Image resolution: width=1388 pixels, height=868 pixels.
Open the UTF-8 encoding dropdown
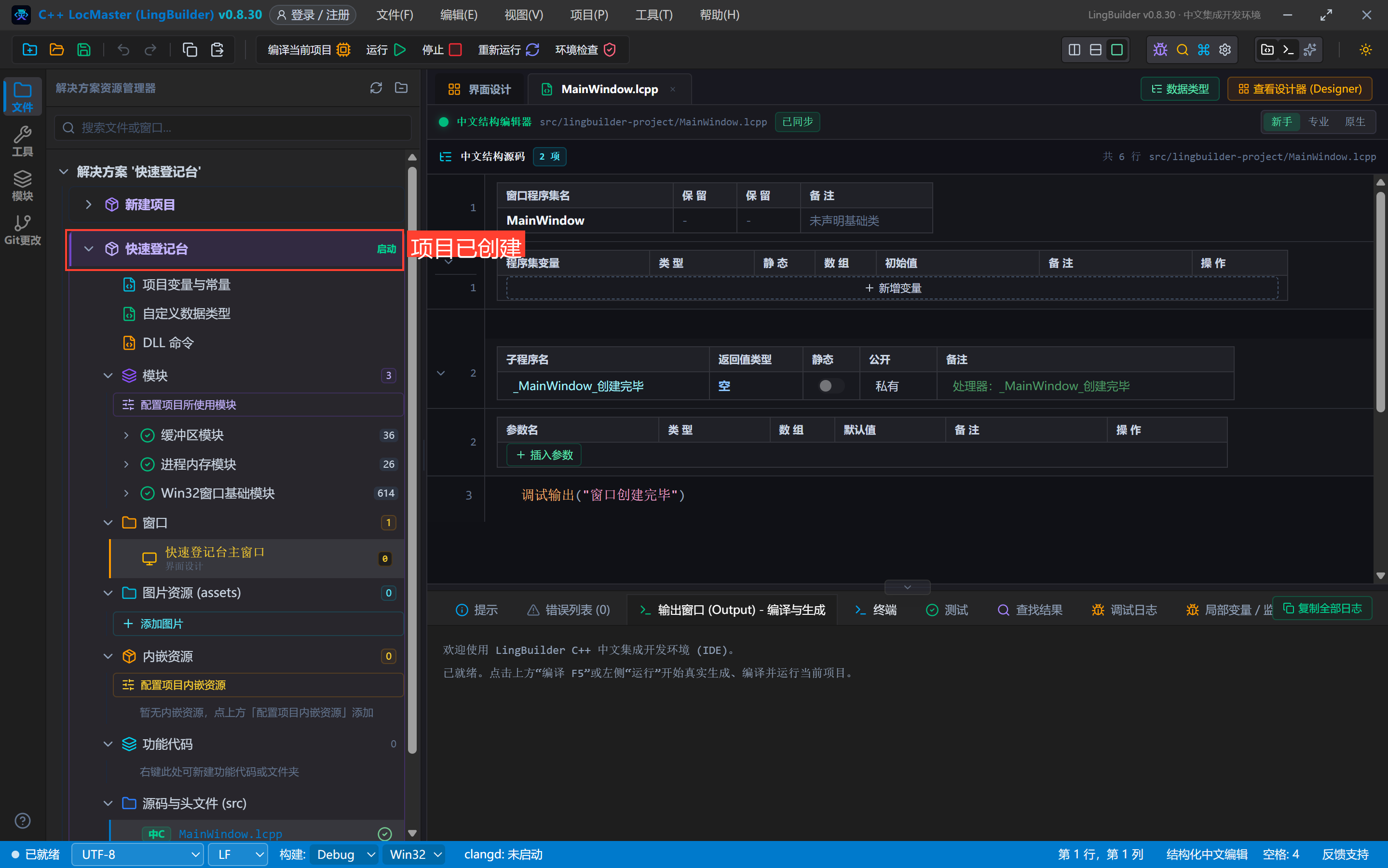point(137,854)
